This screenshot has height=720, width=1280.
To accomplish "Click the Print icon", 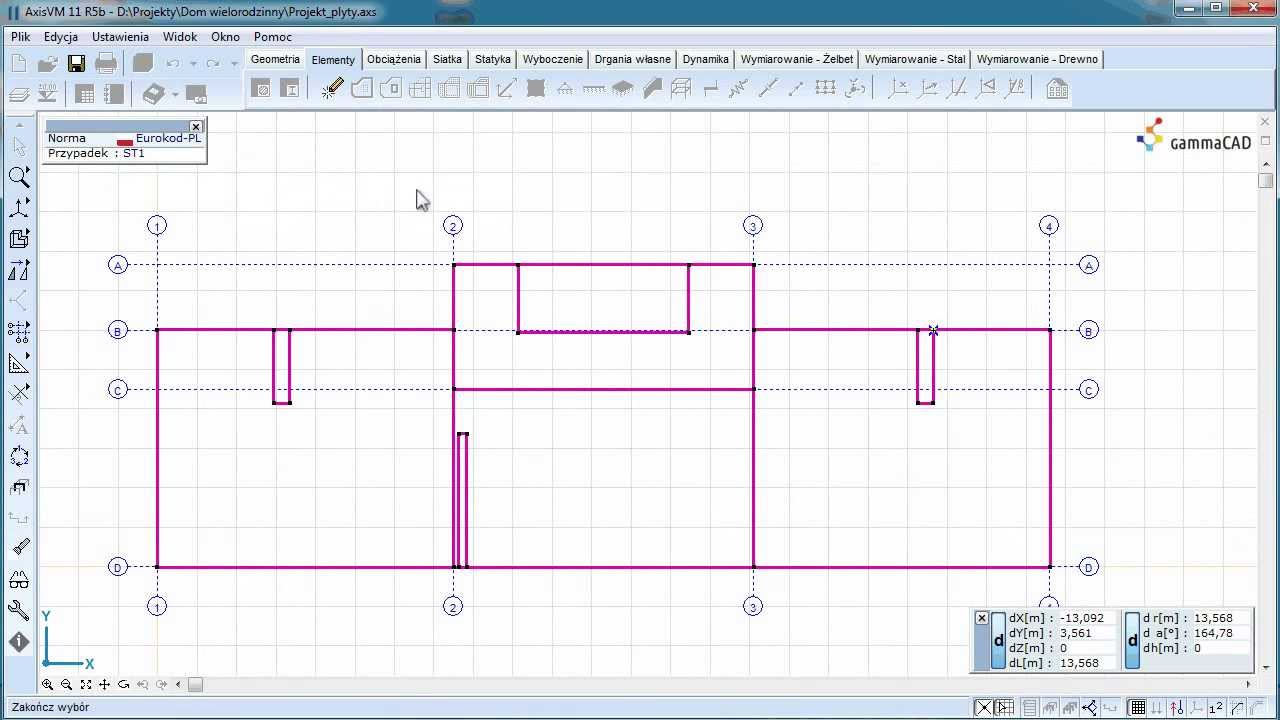I will pos(106,63).
